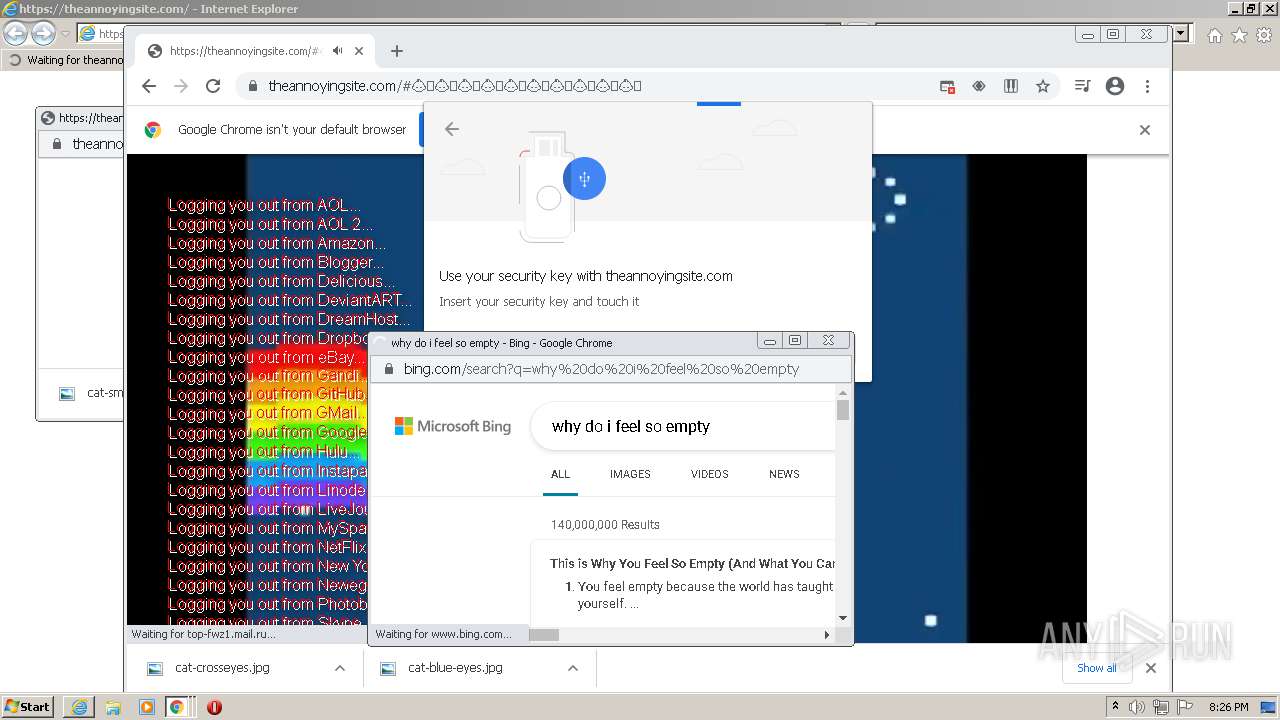
Task: Open the 'This is Why You Feel So Empty' result
Action: pyautogui.click(x=693, y=563)
